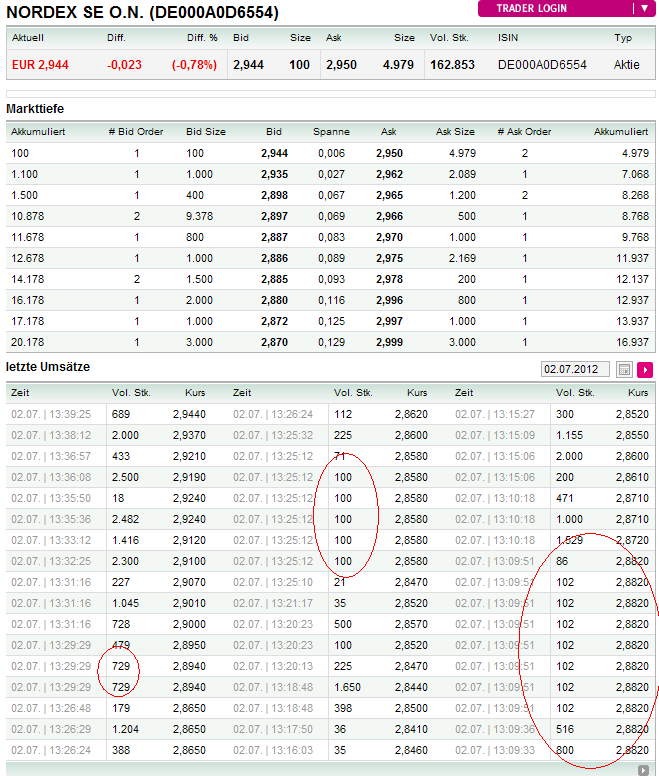Screen dimensions: 659x776
Task: Select trade time 13:21:17
Action: (292, 603)
